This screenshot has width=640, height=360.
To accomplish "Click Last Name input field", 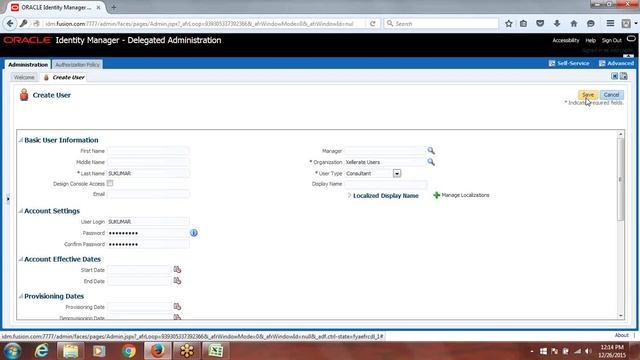I will click(148, 173).
